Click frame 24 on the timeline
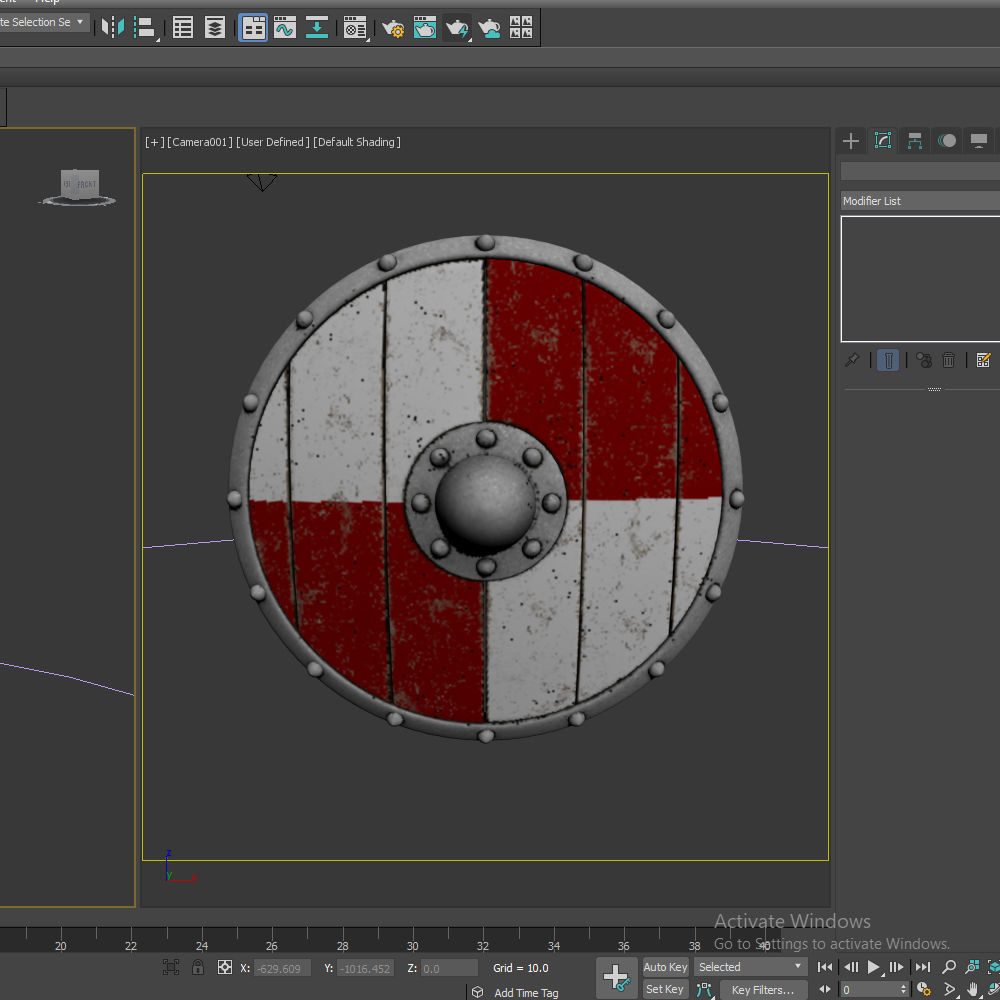 (x=202, y=946)
